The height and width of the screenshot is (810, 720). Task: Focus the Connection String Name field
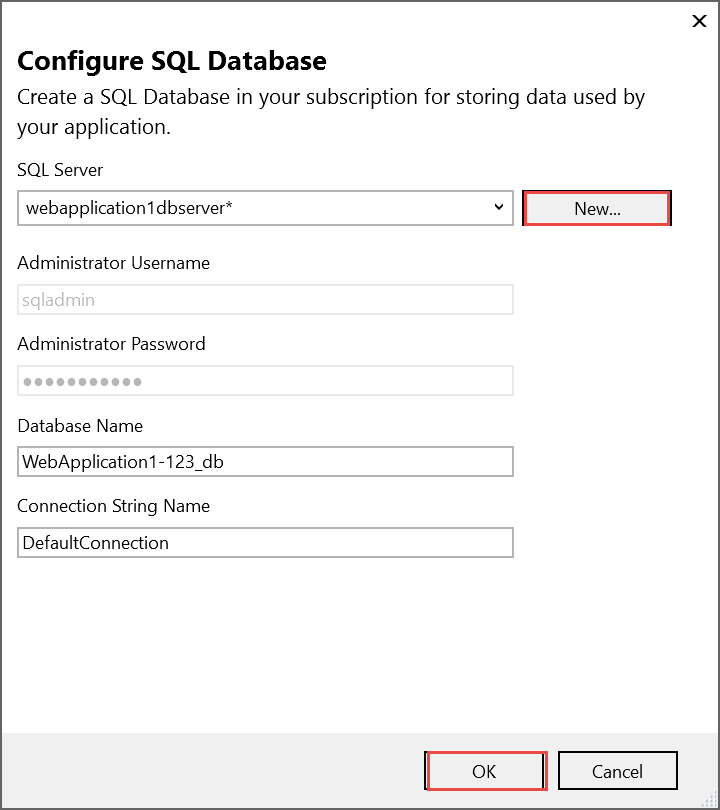pos(265,543)
